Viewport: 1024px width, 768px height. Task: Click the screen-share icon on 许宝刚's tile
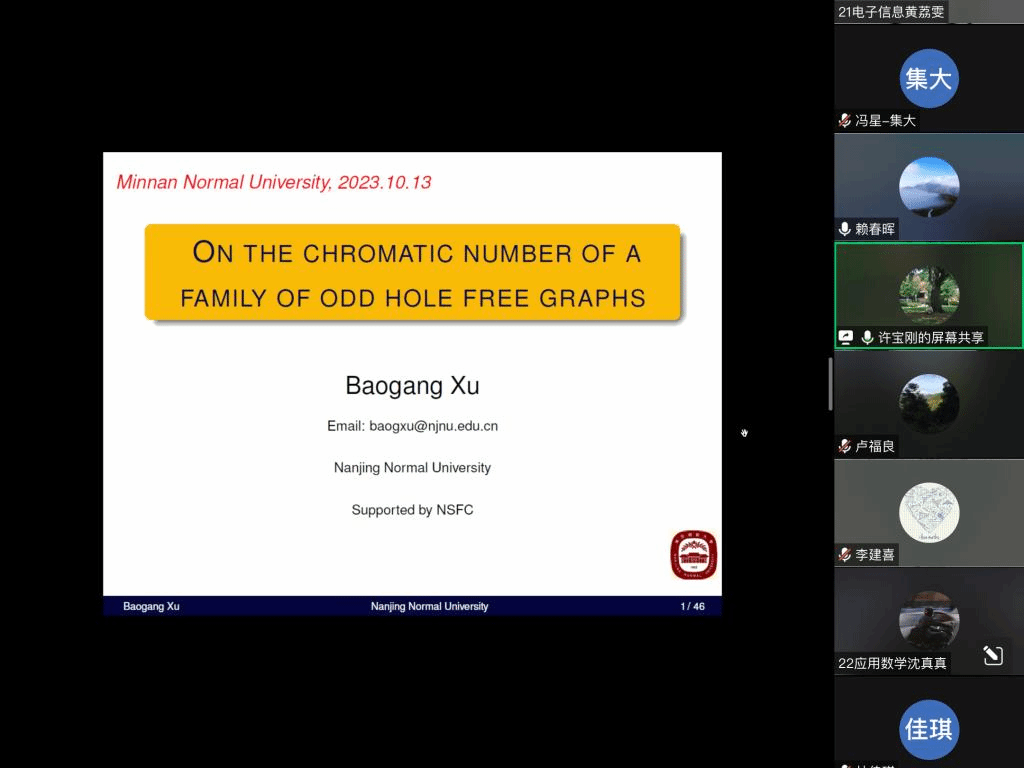[846, 338]
